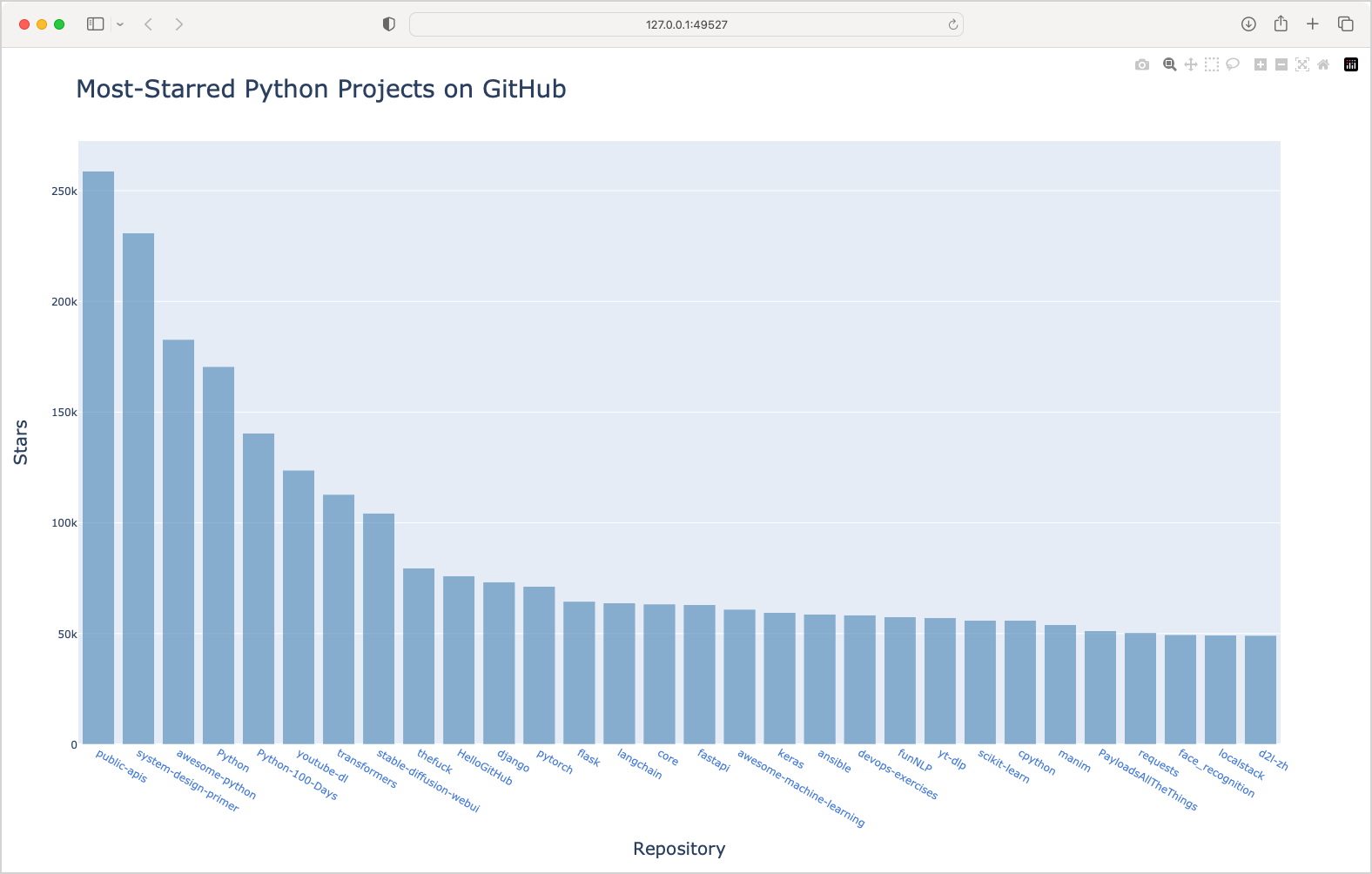Open the awesome-python repository link
The height and width of the screenshot is (874, 1372).
pyautogui.click(x=216, y=775)
